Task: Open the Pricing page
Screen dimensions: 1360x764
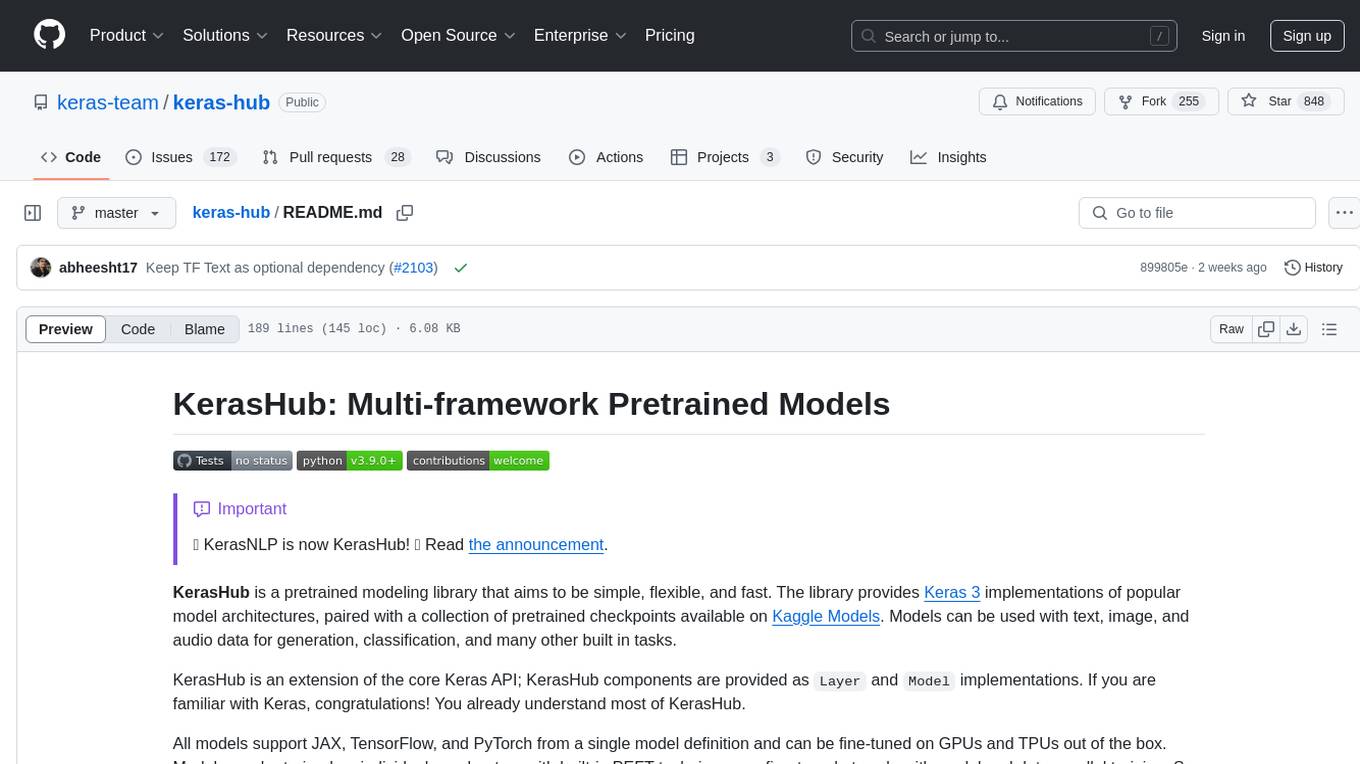Action: 670,35
